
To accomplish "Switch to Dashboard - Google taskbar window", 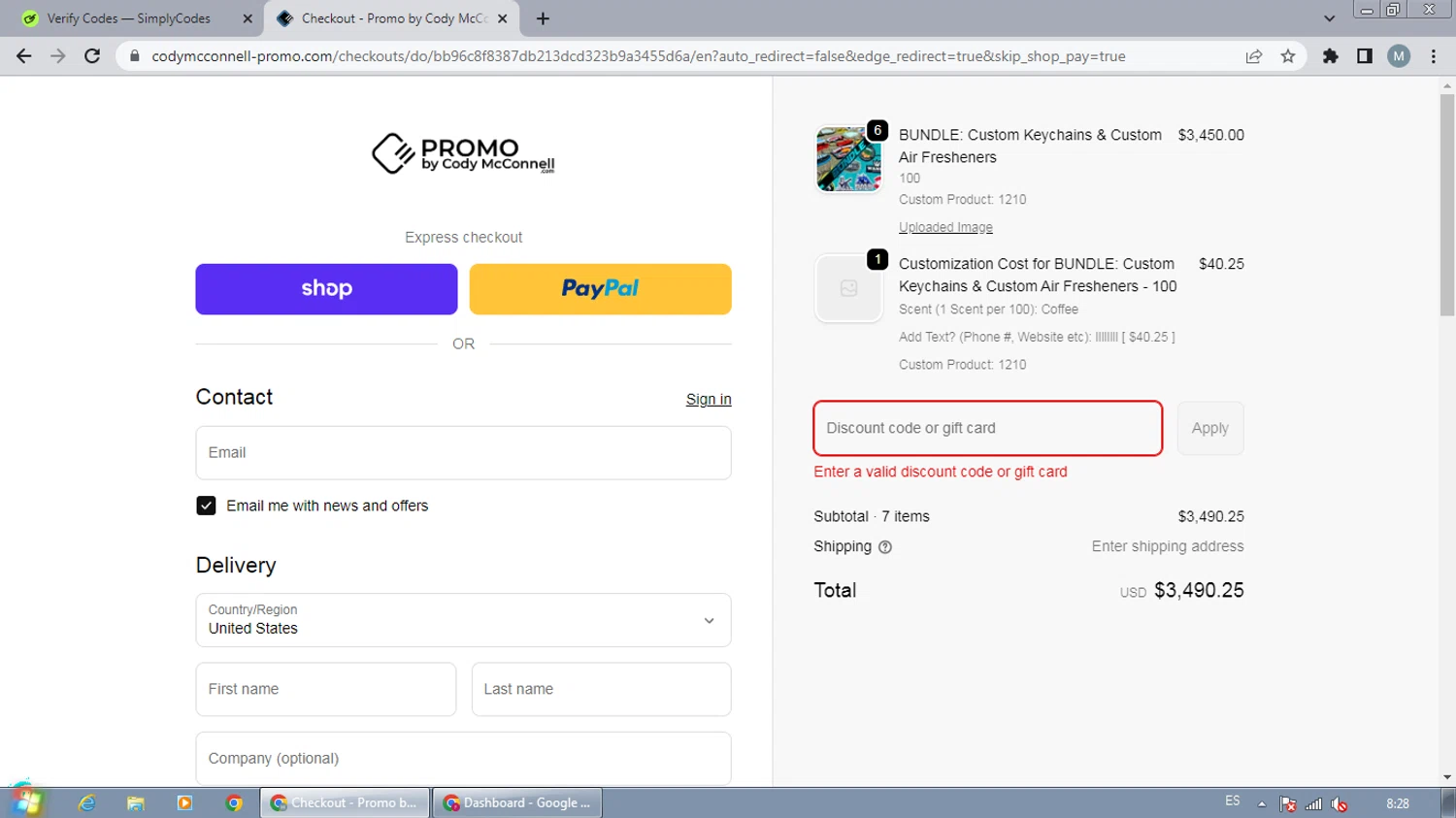I will pos(517,802).
